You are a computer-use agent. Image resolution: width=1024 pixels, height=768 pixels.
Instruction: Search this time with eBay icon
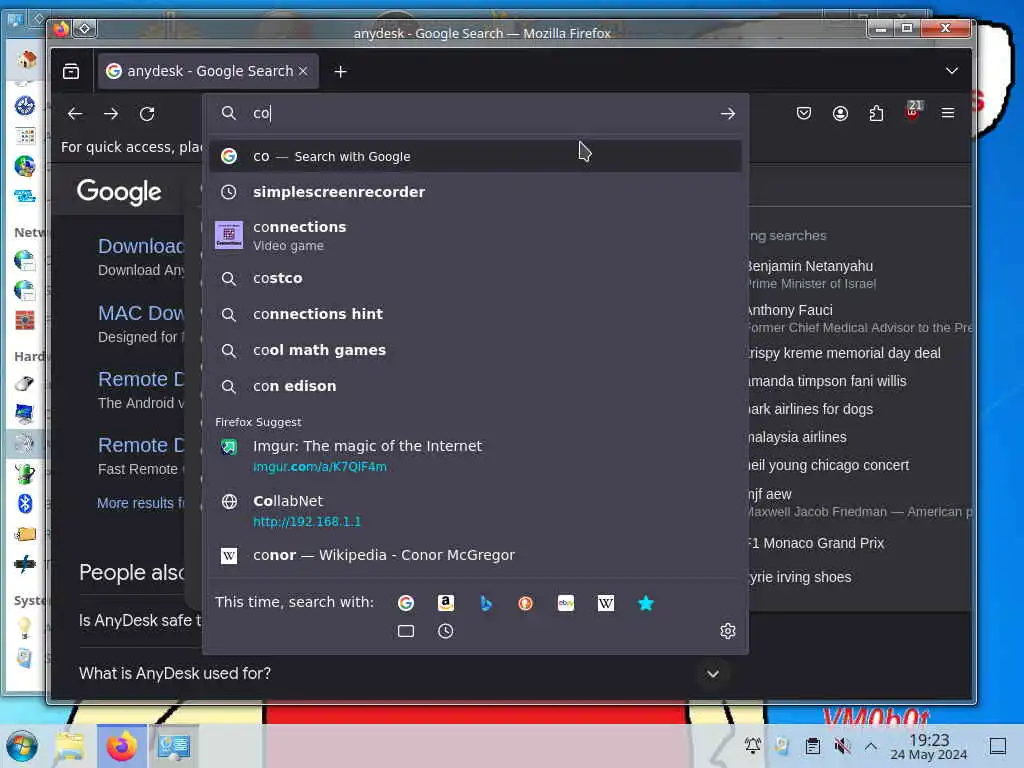point(566,603)
